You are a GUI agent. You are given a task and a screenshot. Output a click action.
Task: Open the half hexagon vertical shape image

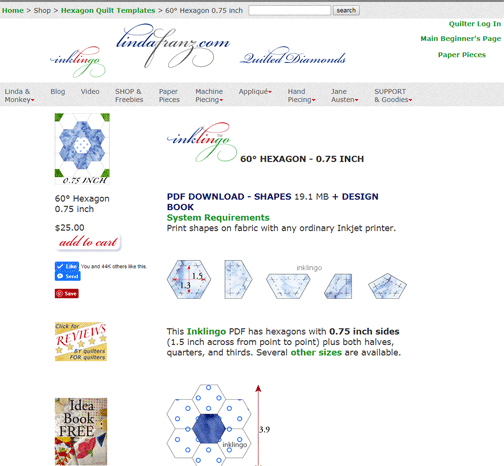point(238,279)
